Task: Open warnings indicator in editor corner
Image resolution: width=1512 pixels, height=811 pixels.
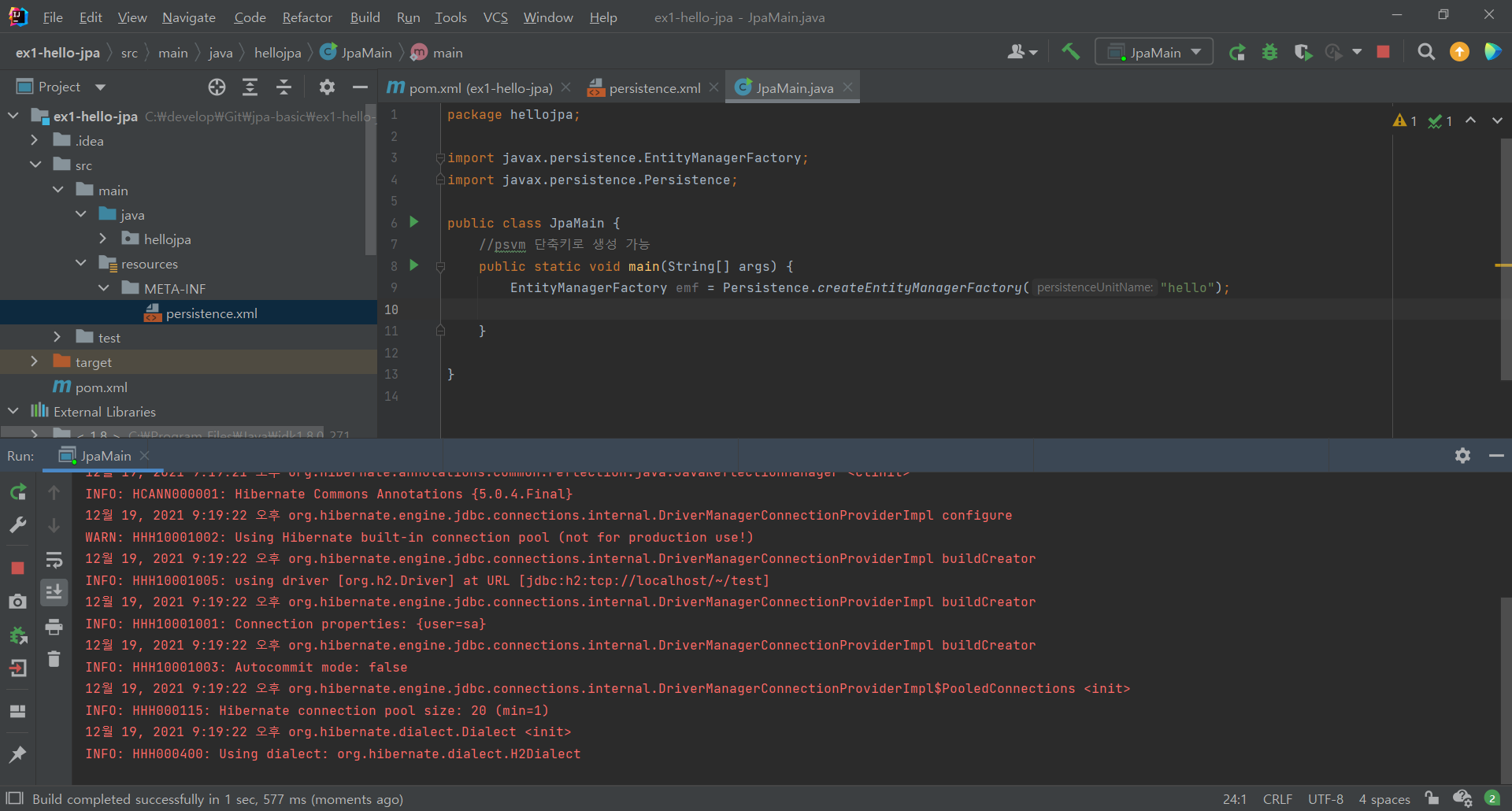Action: (x=1405, y=120)
